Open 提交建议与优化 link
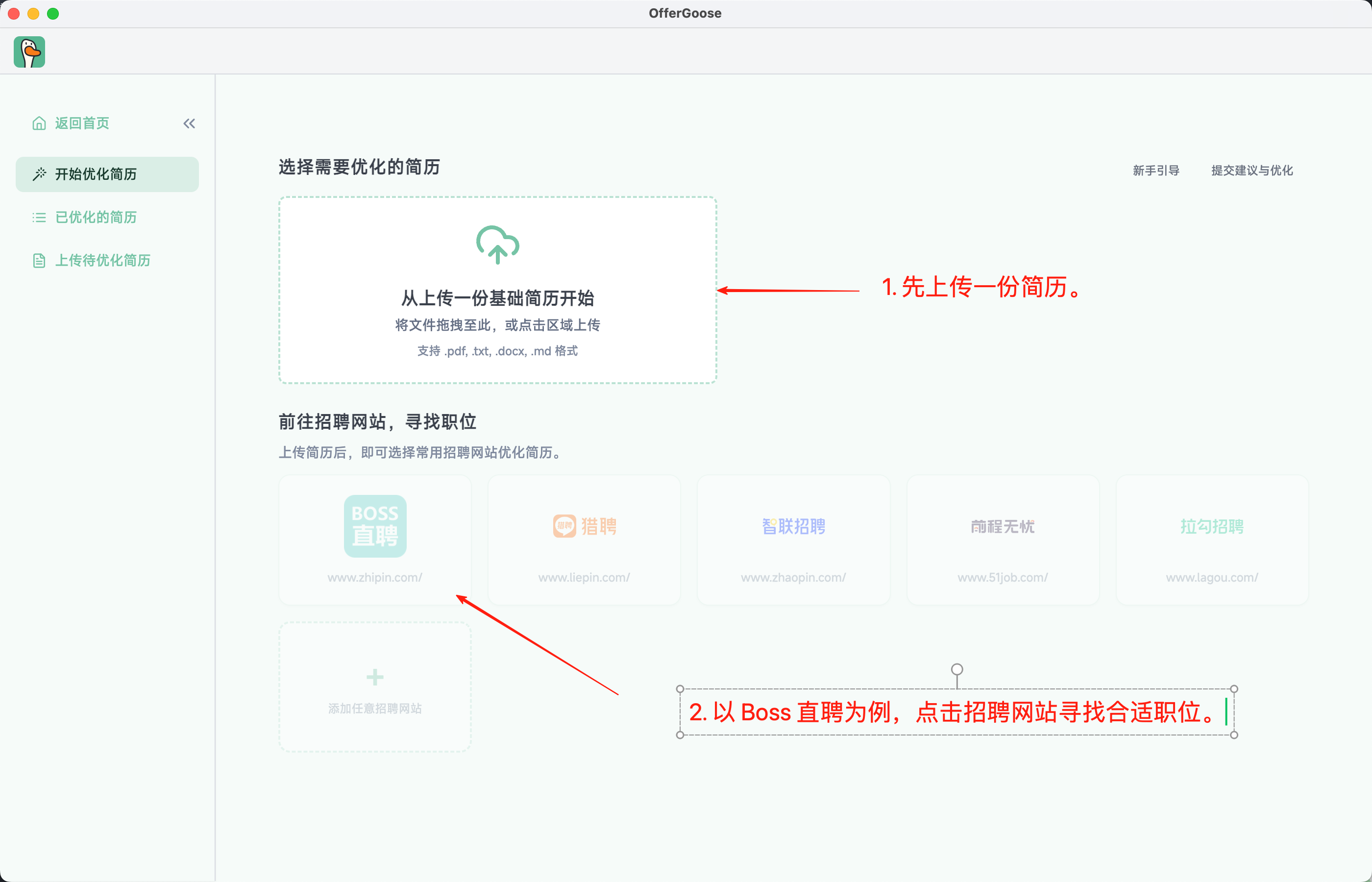The width and height of the screenshot is (1372, 882). 1252,170
